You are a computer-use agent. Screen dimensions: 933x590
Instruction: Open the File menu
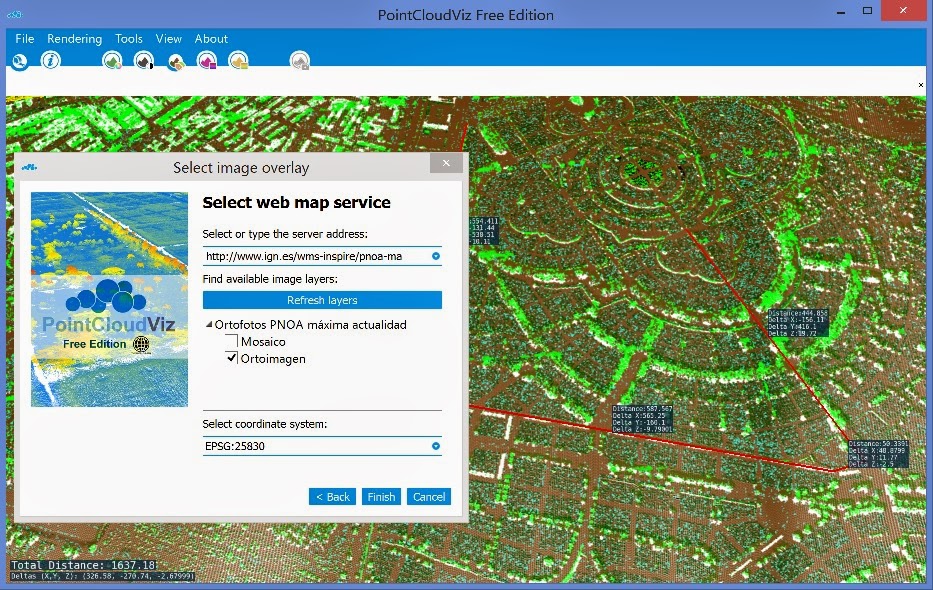[24, 39]
